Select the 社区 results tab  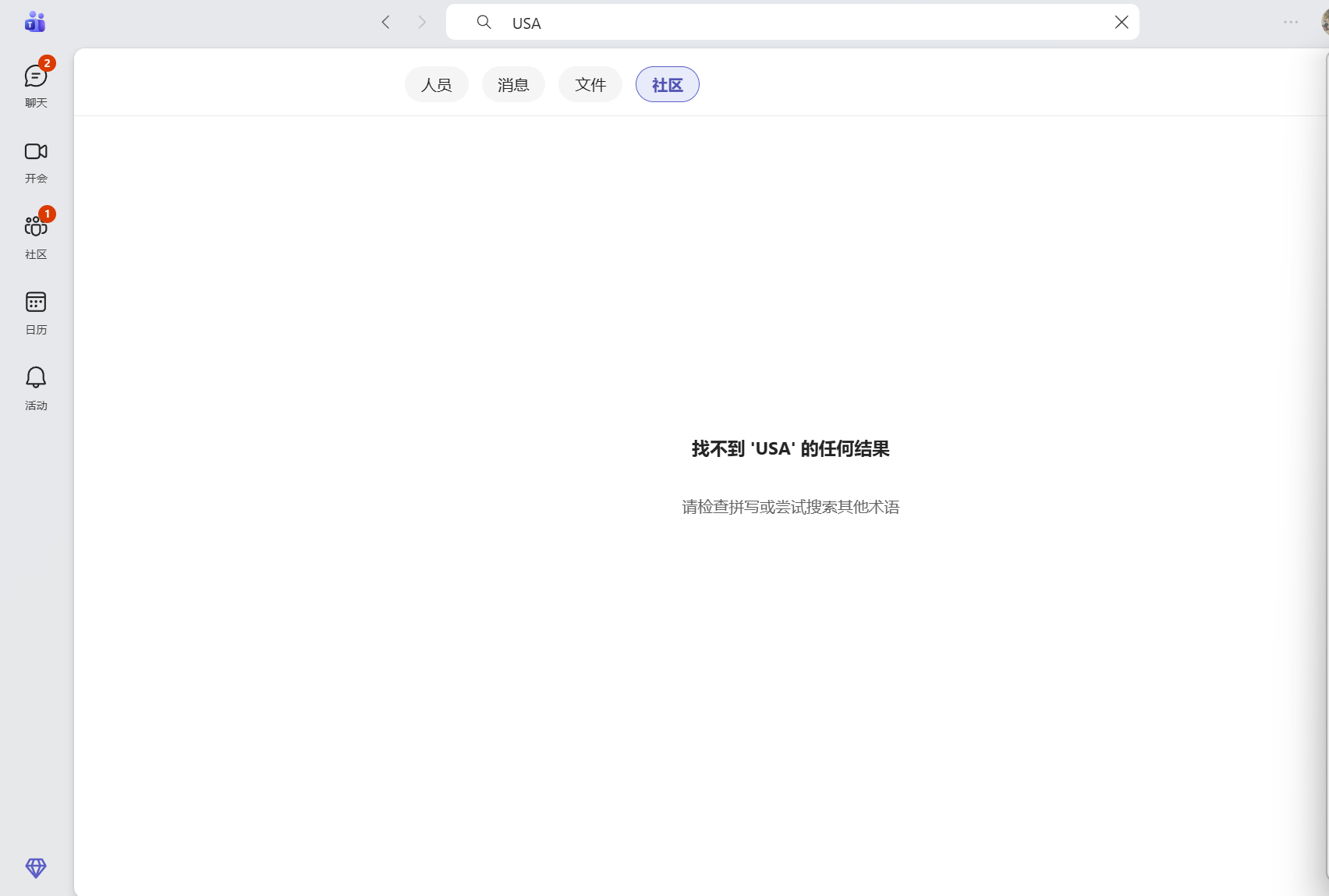tap(668, 84)
